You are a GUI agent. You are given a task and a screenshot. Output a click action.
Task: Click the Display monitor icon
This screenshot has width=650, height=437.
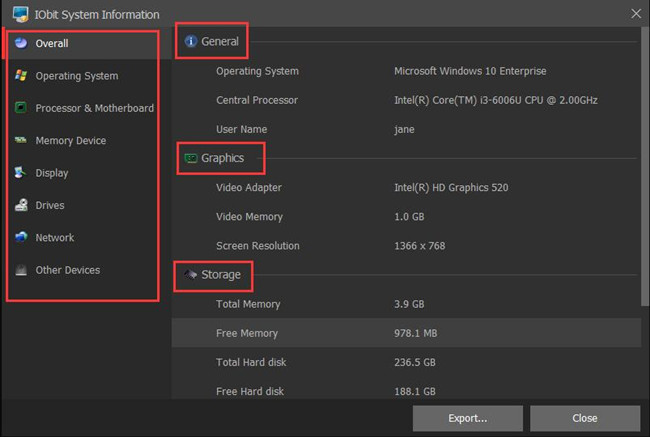pos(20,172)
